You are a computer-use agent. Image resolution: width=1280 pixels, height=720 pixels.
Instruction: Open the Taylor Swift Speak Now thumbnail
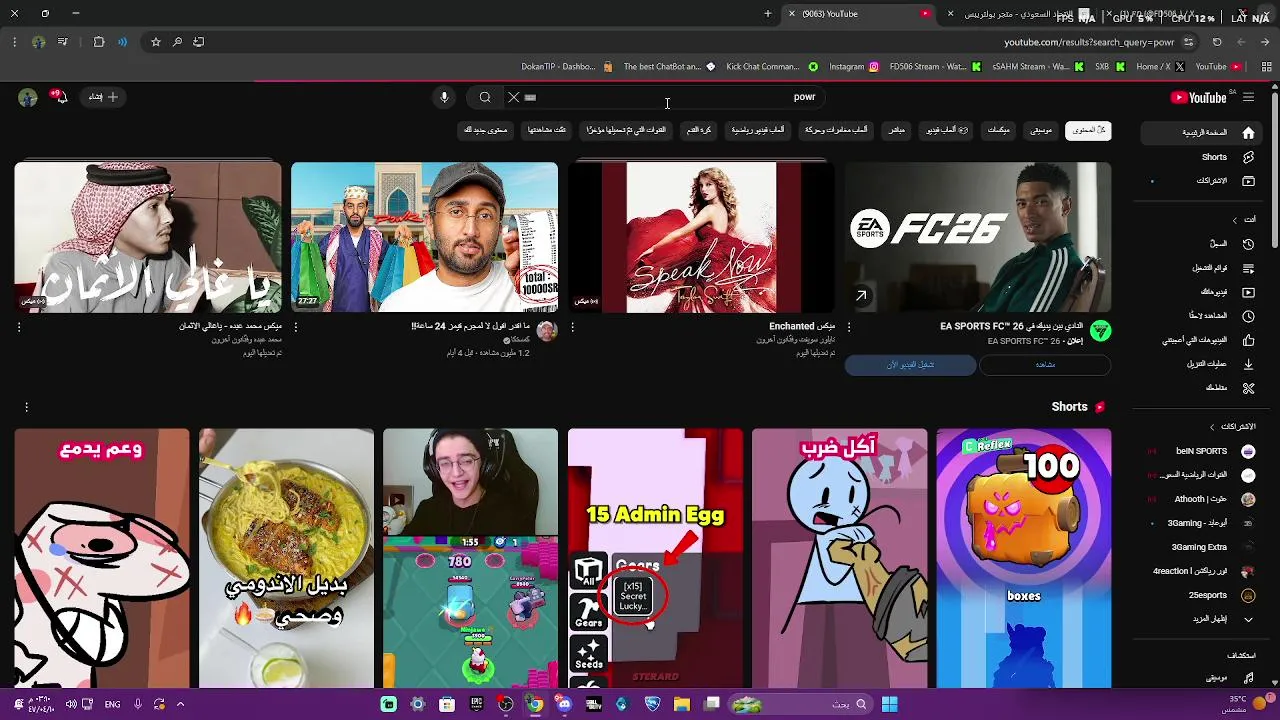[x=701, y=237]
